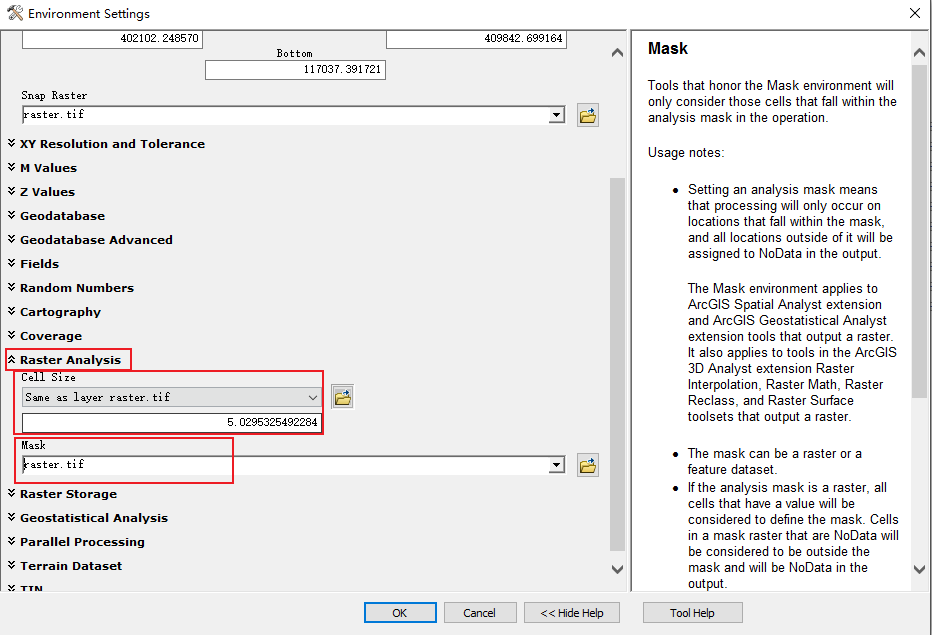Confirm settings with the OK button

pos(400,613)
